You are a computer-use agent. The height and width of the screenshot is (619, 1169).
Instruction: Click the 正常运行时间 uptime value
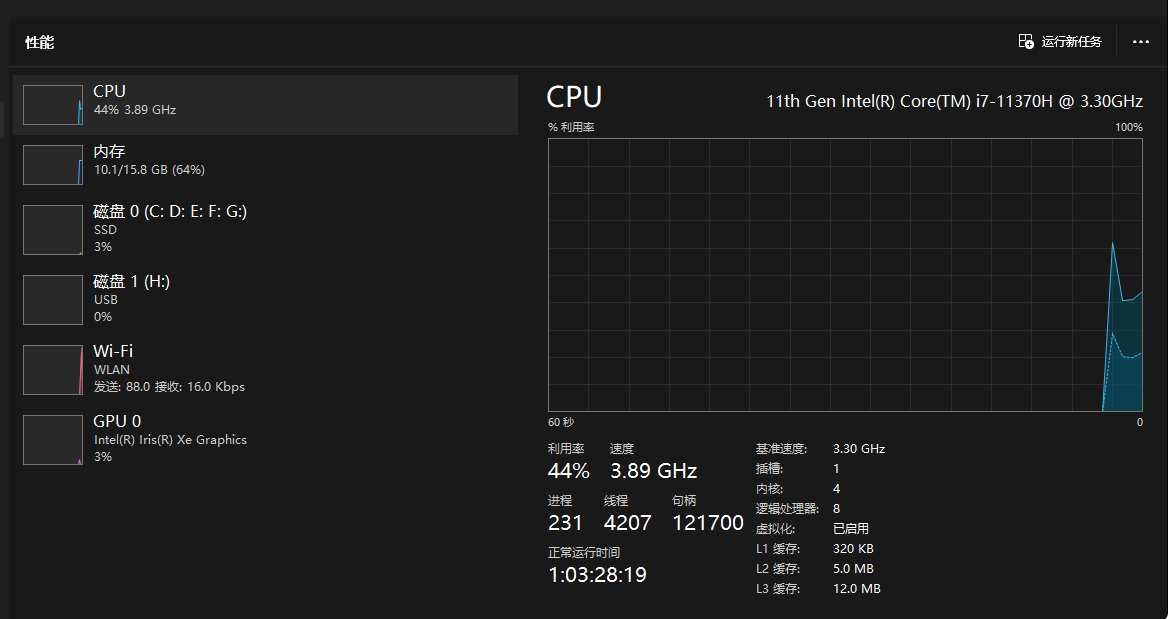(x=597, y=575)
